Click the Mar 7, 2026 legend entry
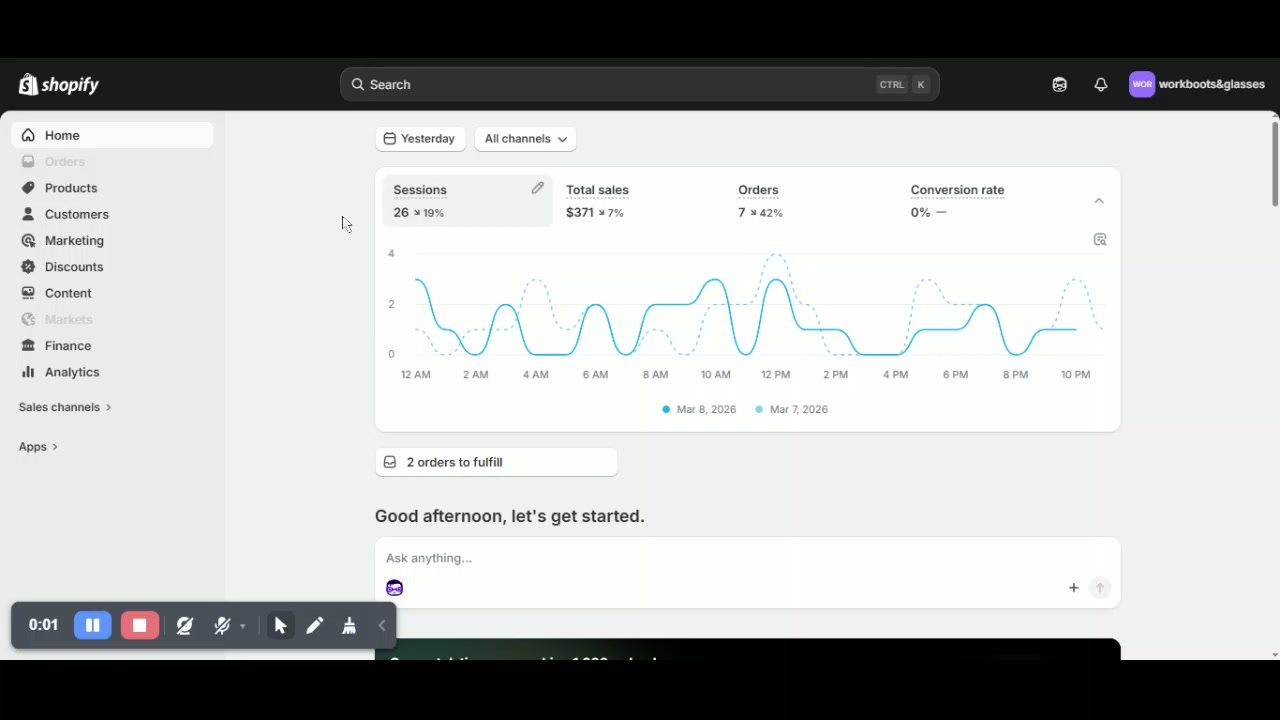The image size is (1280, 720). [791, 409]
